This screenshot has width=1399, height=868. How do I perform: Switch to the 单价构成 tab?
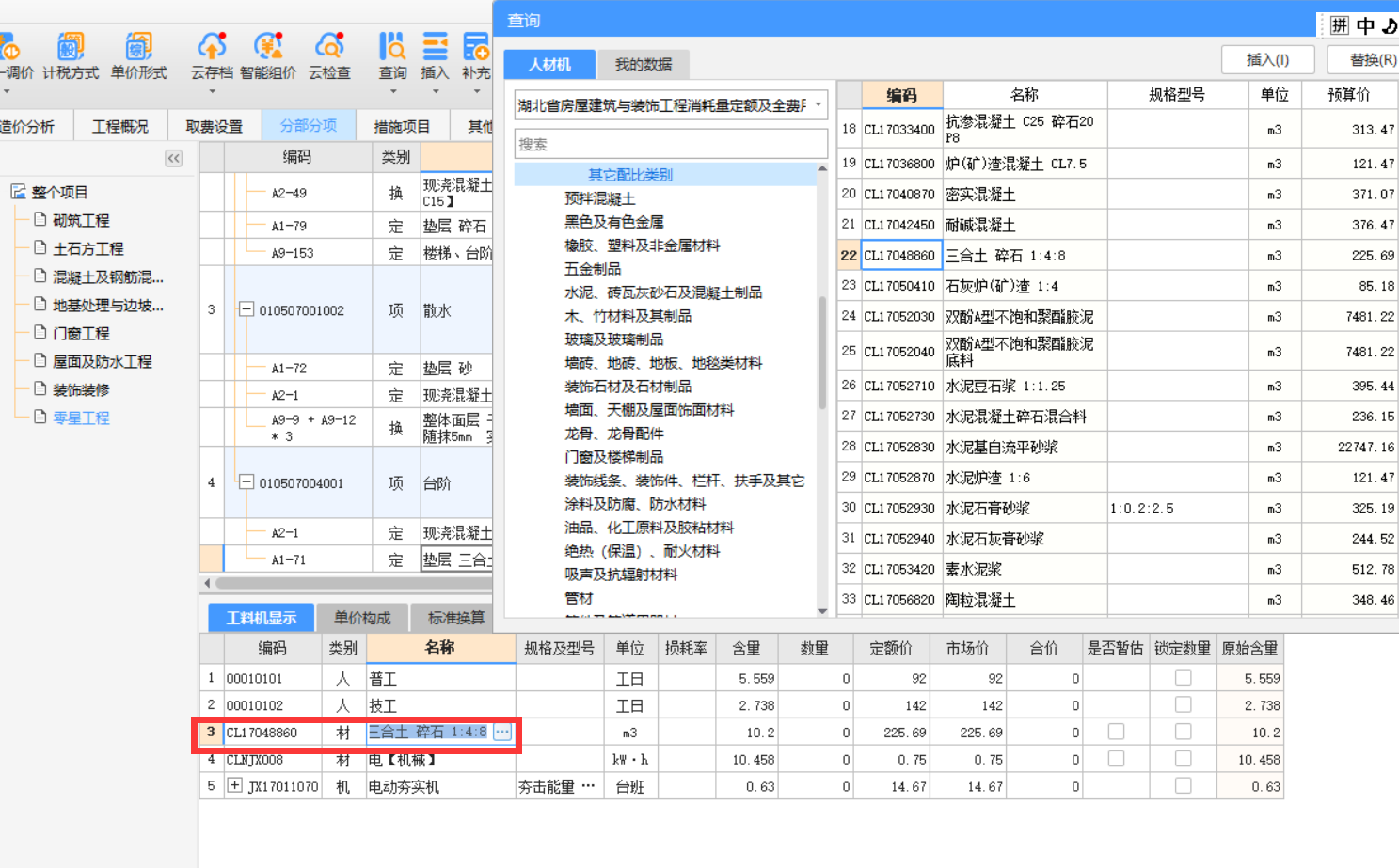coord(362,617)
